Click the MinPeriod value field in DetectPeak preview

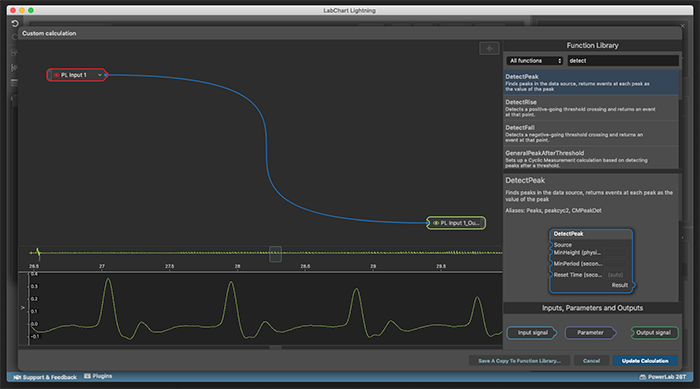[616, 264]
